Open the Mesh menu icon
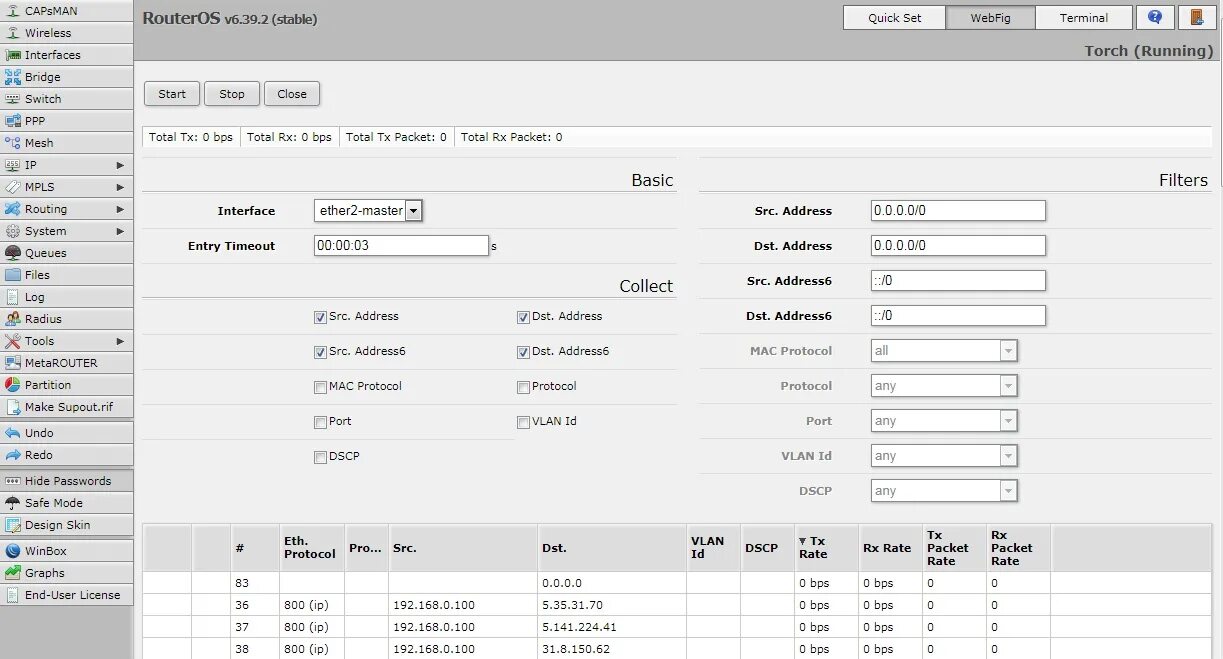 click(13, 143)
